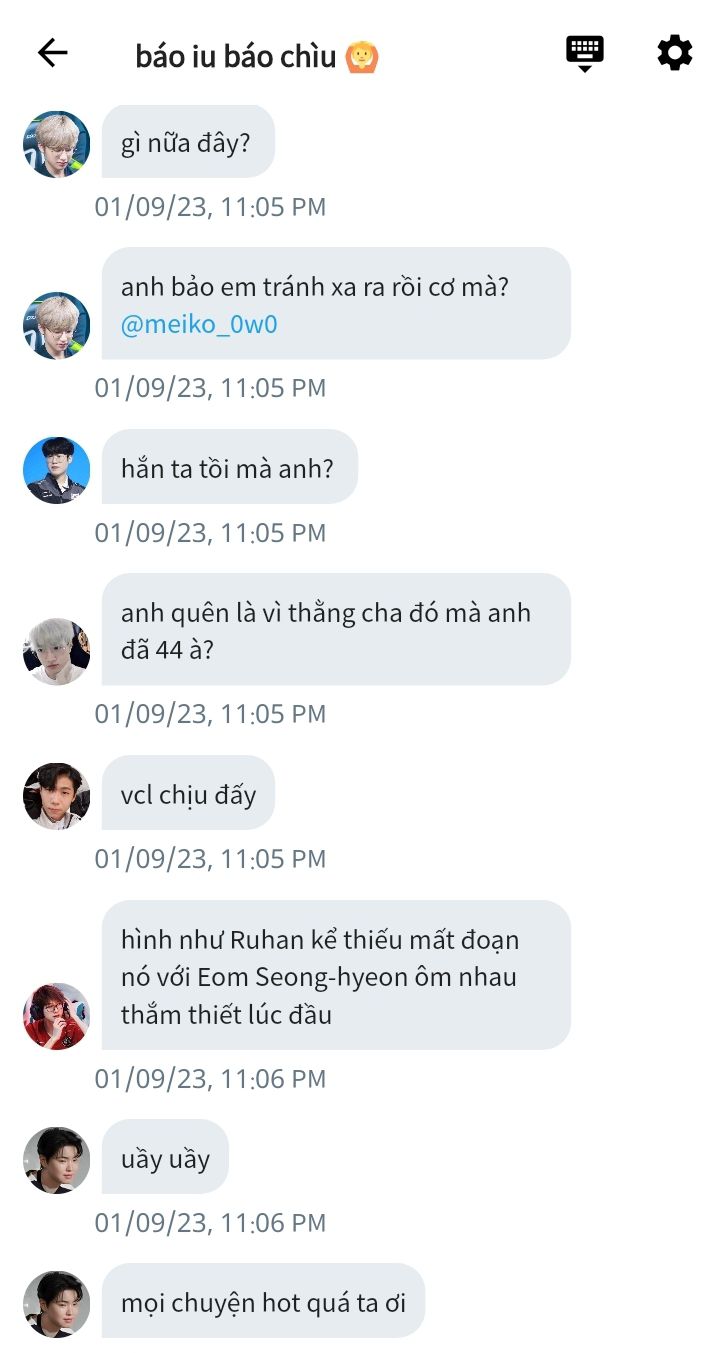Viewport: 719px width, 1353px height.
Task: Go back using the arrow icon
Action: click(52, 53)
